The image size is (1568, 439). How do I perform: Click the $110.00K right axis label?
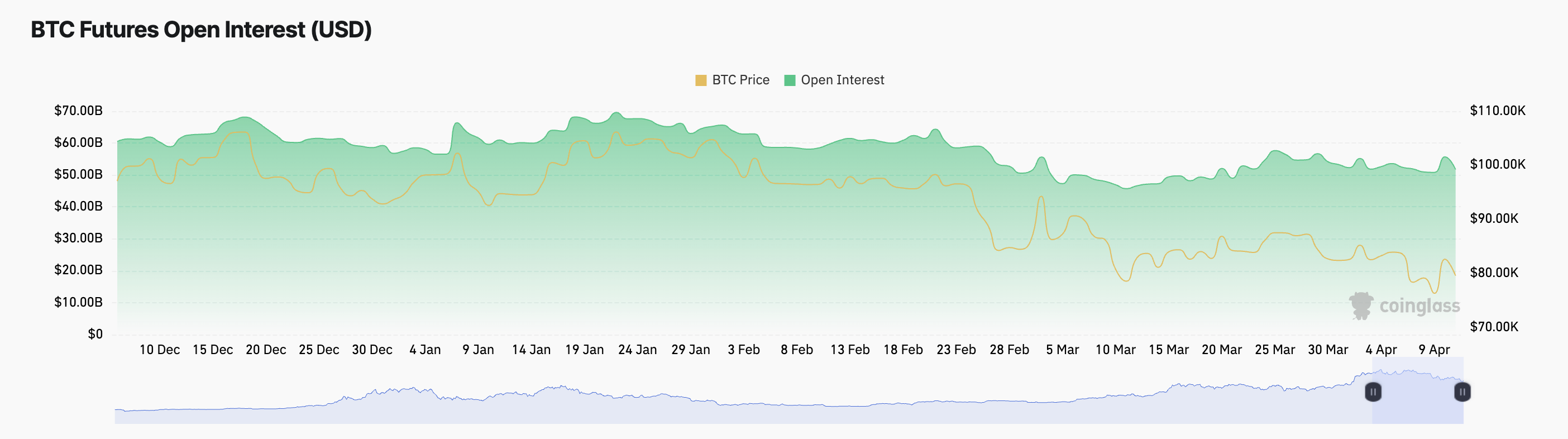(x=1498, y=110)
